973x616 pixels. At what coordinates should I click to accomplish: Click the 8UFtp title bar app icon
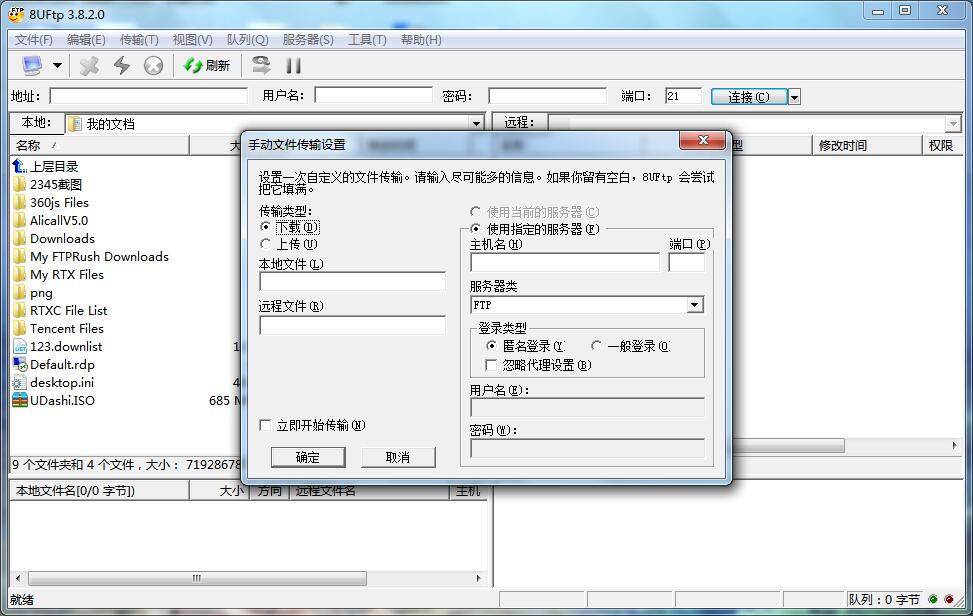tap(16, 14)
